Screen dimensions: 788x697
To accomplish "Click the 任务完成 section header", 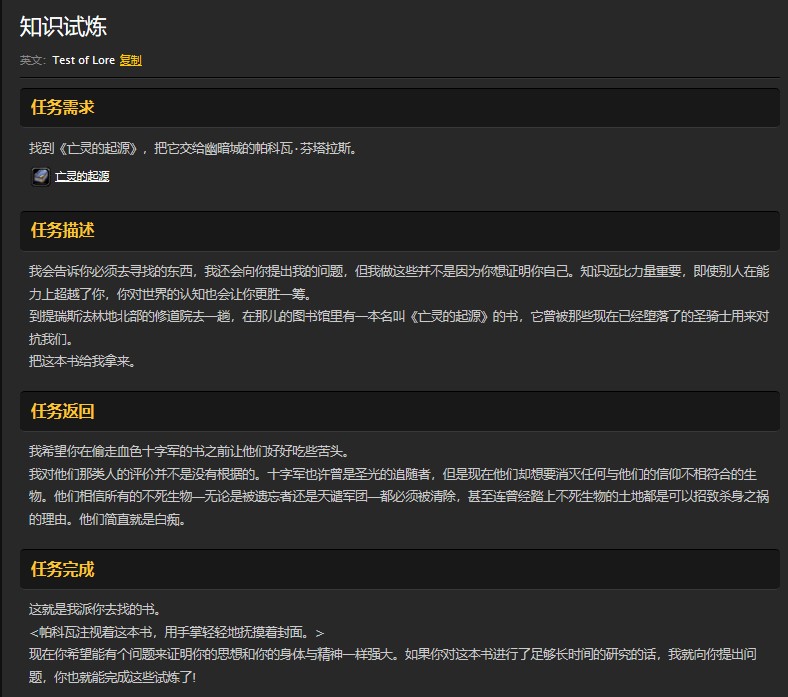I will [63, 569].
